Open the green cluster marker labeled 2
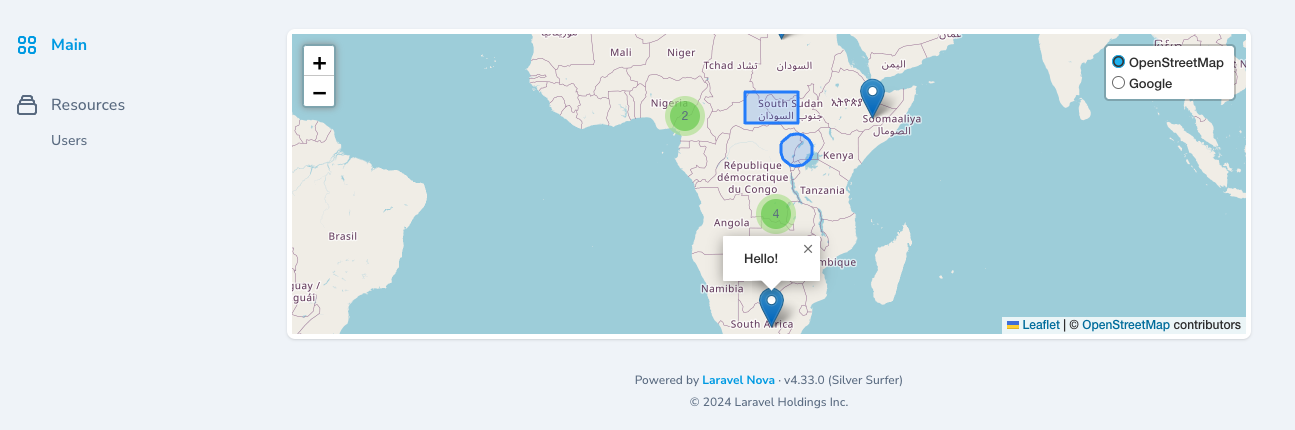 point(684,116)
